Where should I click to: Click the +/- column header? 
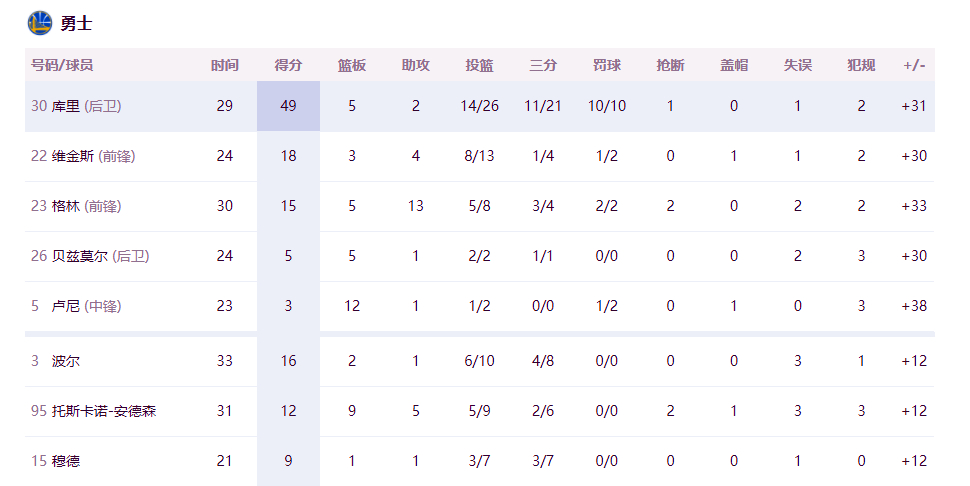click(x=914, y=65)
